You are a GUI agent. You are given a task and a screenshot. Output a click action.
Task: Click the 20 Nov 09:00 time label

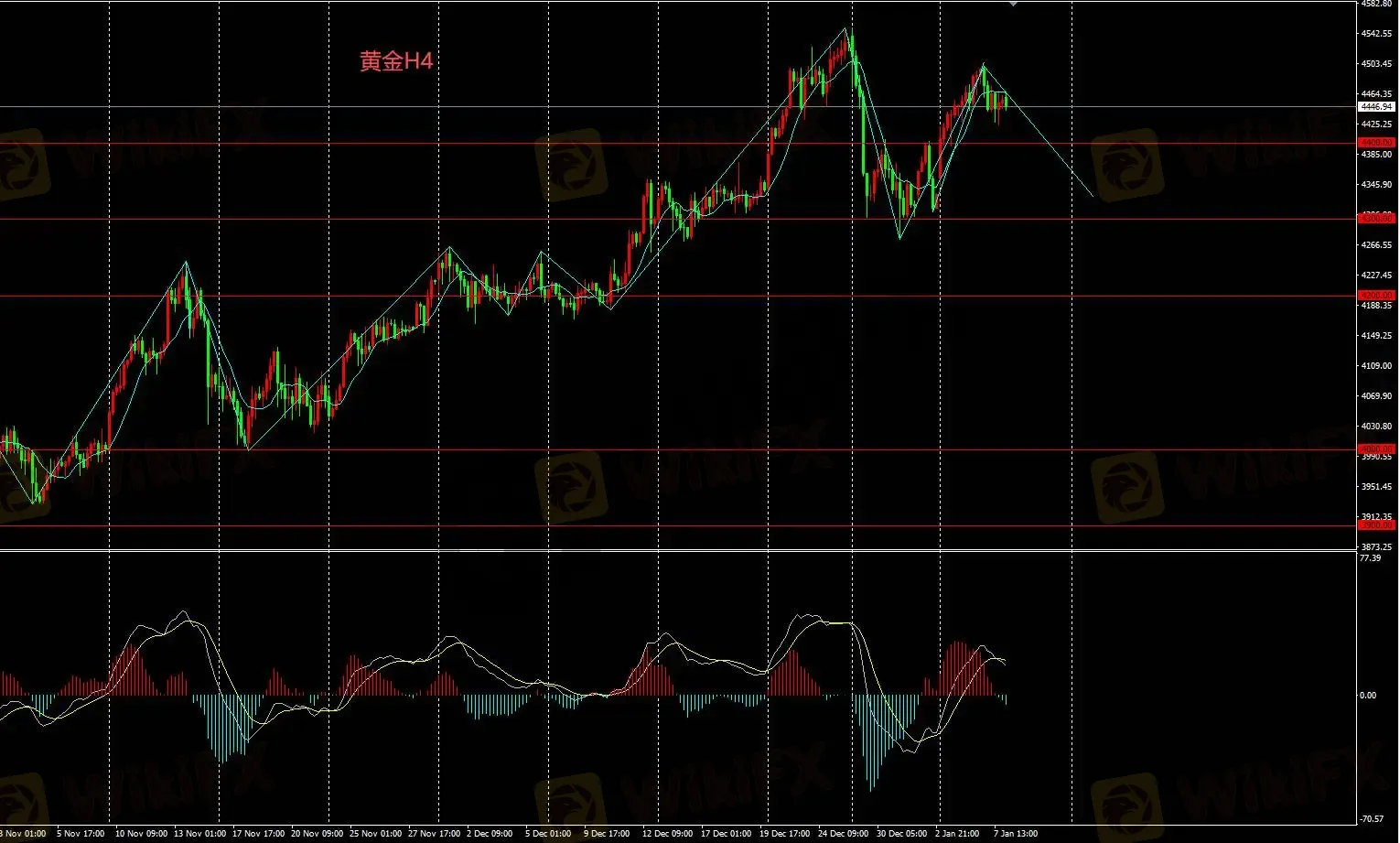click(x=317, y=834)
